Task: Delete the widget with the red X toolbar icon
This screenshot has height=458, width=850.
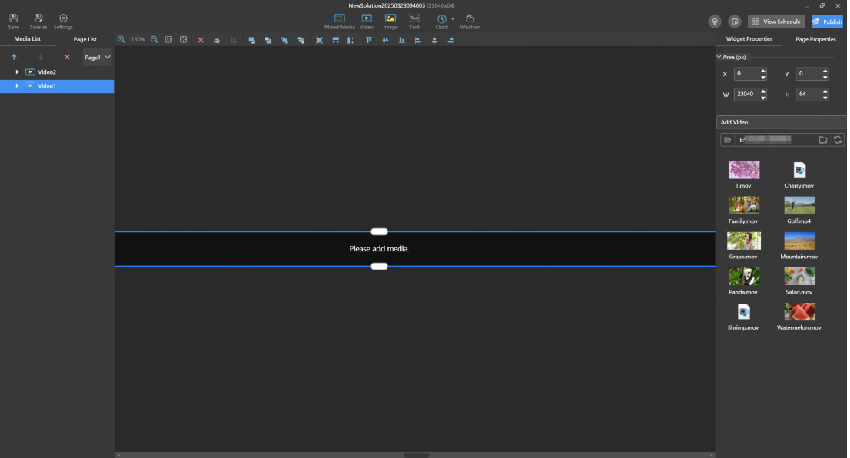Action: pyautogui.click(x=201, y=40)
